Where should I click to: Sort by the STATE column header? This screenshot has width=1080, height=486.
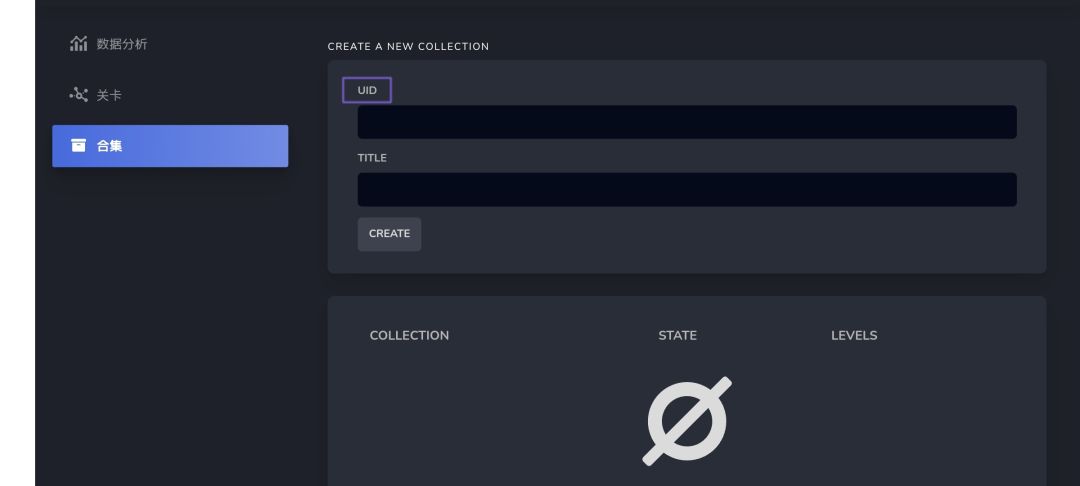click(x=678, y=335)
